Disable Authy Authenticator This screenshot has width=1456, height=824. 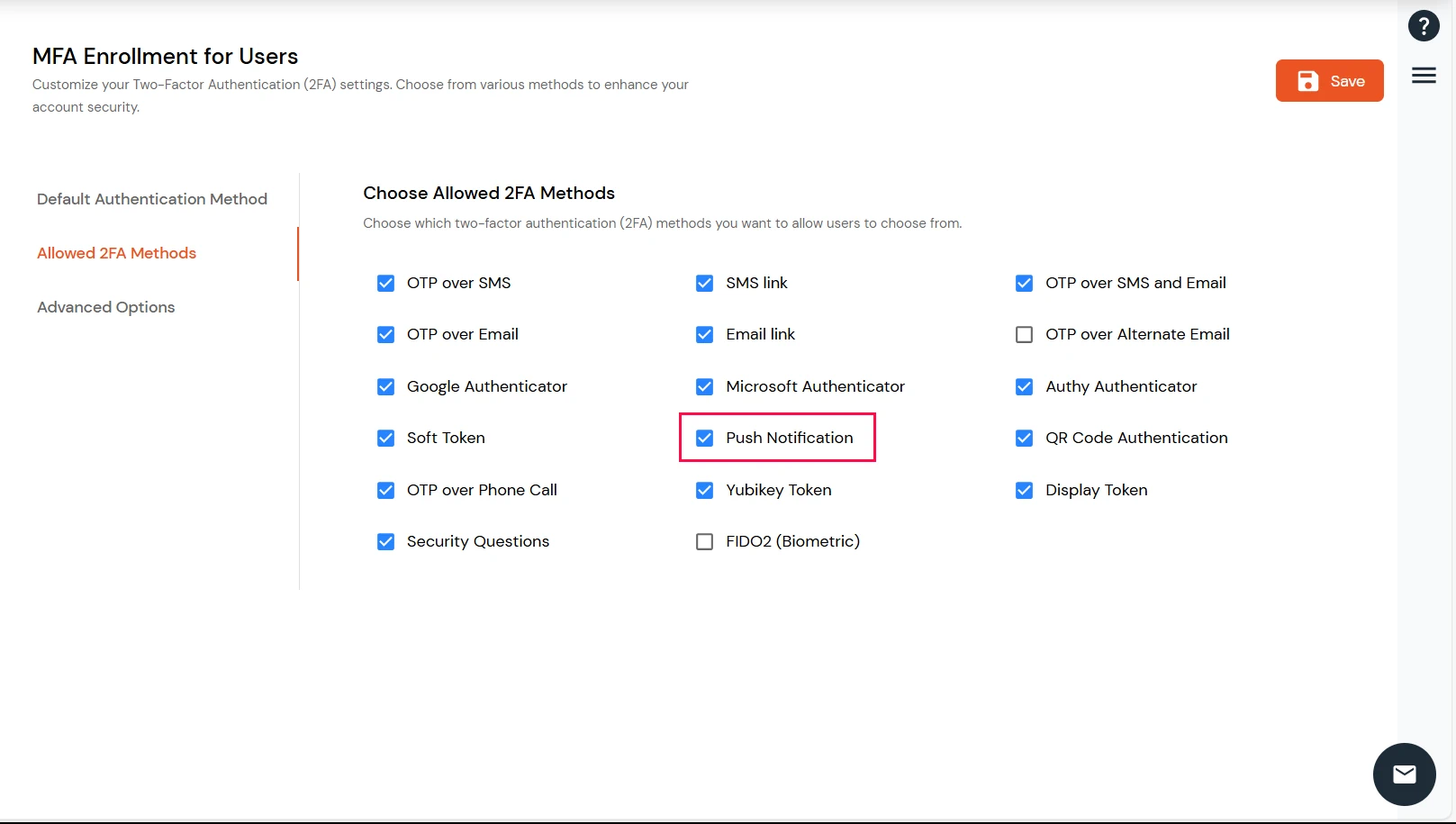point(1024,386)
